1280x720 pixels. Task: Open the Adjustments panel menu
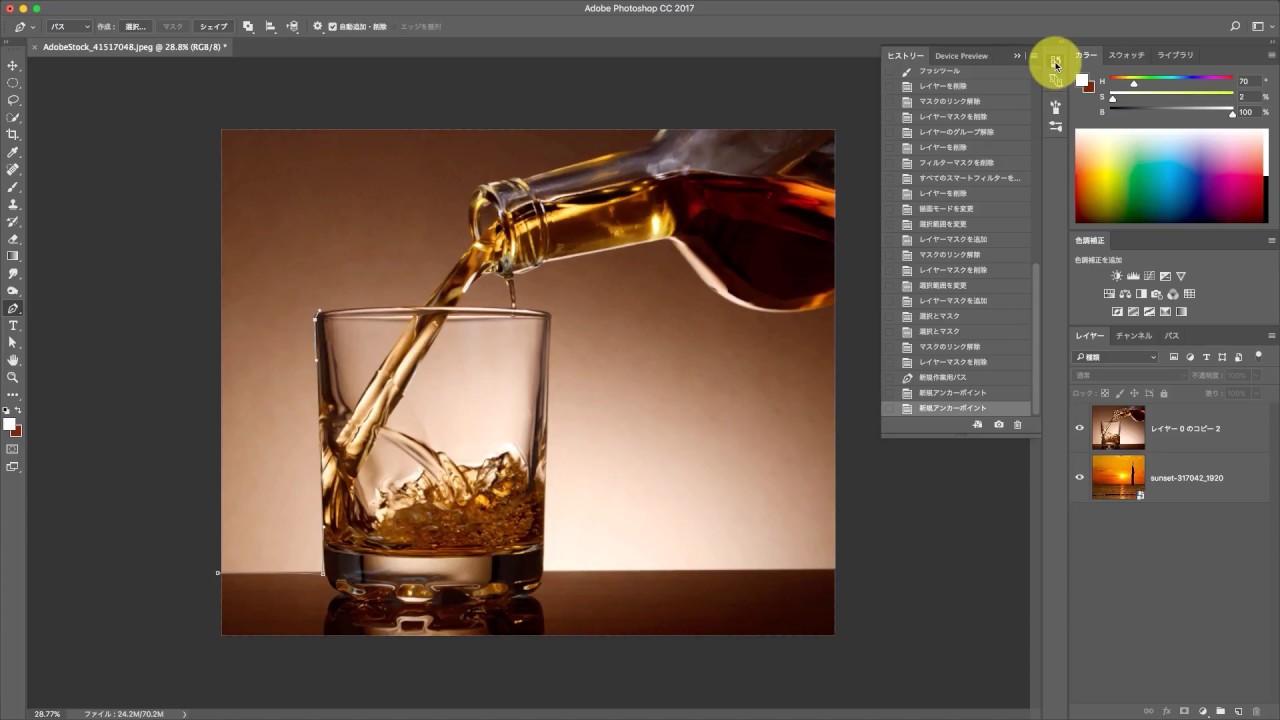[1272, 240]
